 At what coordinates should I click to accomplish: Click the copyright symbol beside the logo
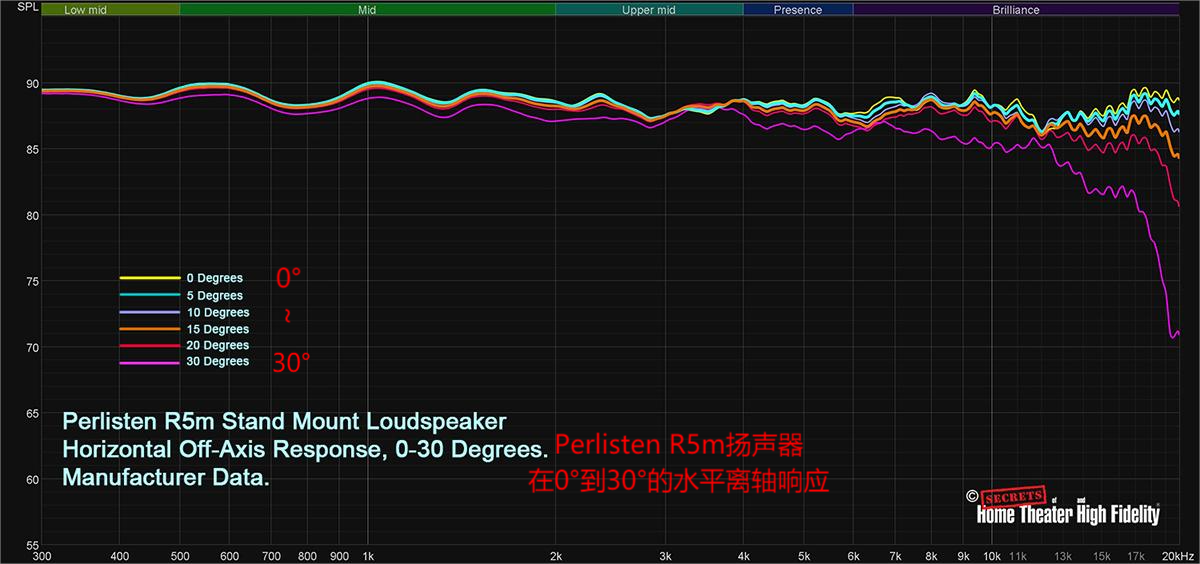[971, 495]
